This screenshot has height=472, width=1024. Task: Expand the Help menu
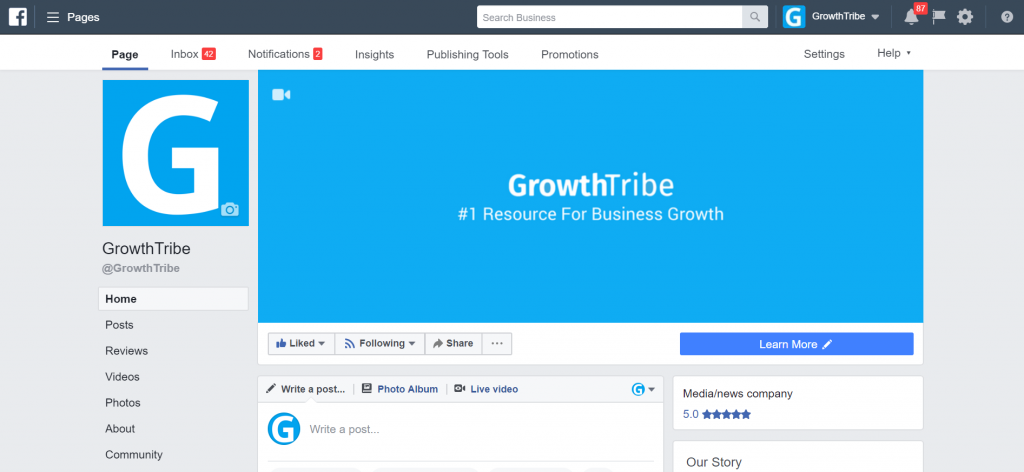tap(893, 53)
